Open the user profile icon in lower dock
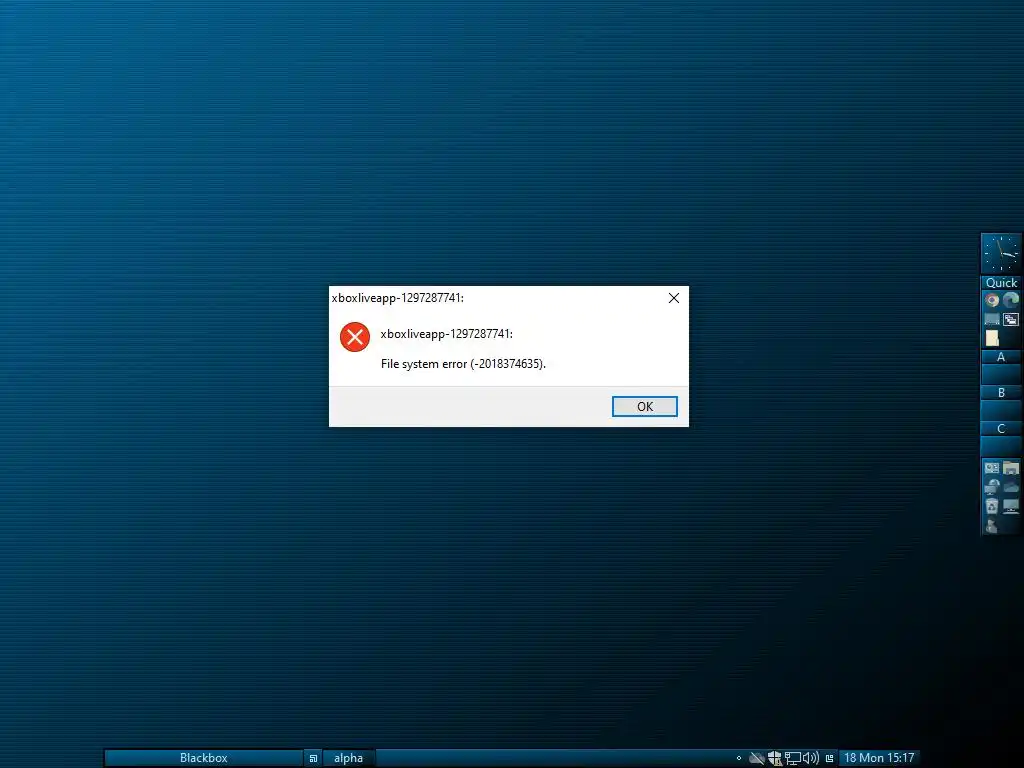This screenshot has height=768, width=1024. coord(992,525)
